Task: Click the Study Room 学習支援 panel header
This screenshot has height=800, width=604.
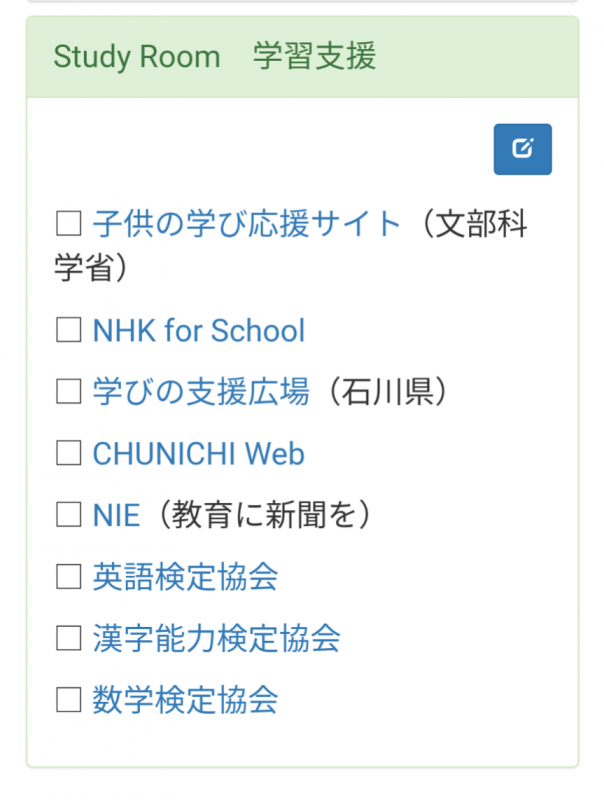Action: [214, 57]
